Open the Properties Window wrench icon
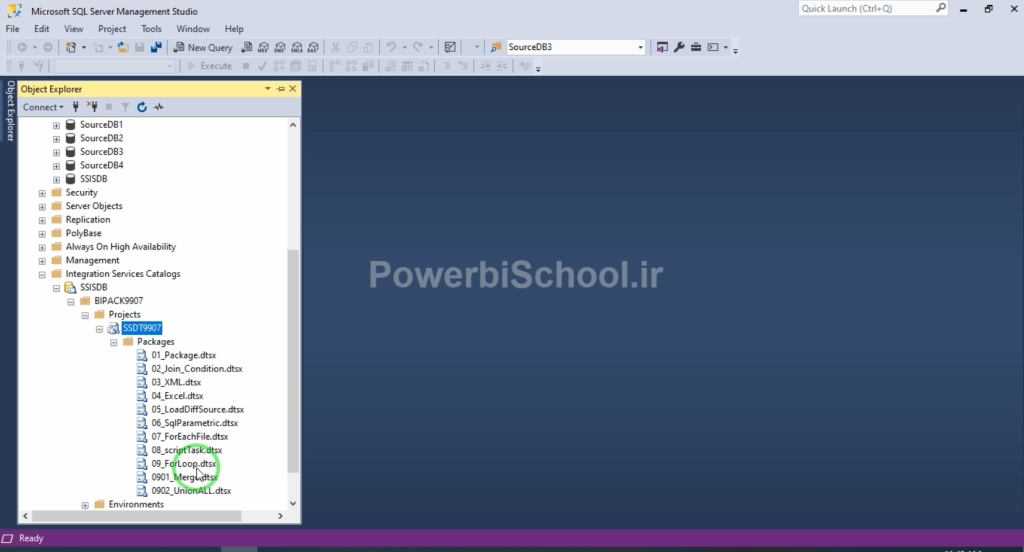 pos(679,47)
